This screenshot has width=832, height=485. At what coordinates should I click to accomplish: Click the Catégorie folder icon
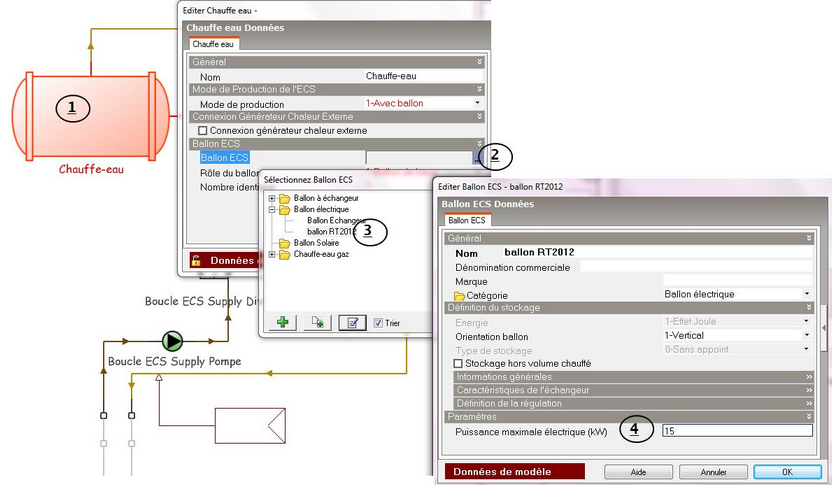click(460, 295)
